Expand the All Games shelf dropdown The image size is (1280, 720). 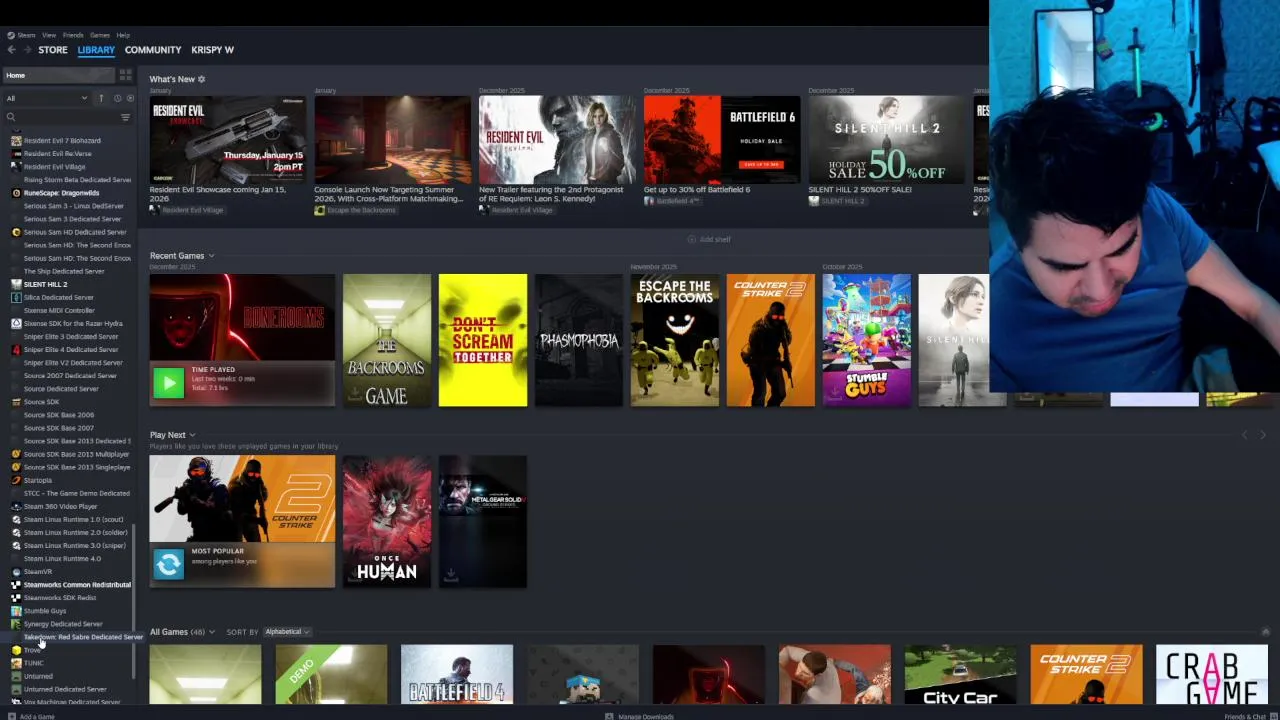point(211,632)
